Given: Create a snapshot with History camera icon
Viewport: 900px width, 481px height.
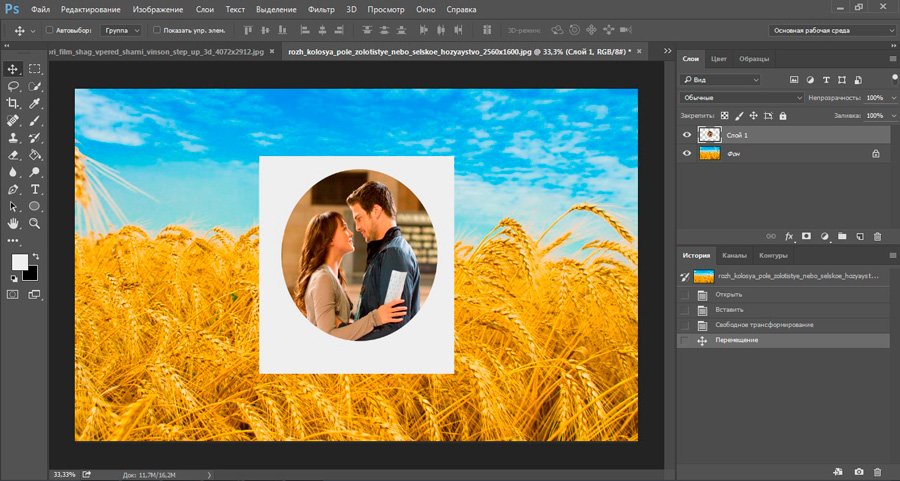Looking at the screenshot, I should tap(858, 471).
